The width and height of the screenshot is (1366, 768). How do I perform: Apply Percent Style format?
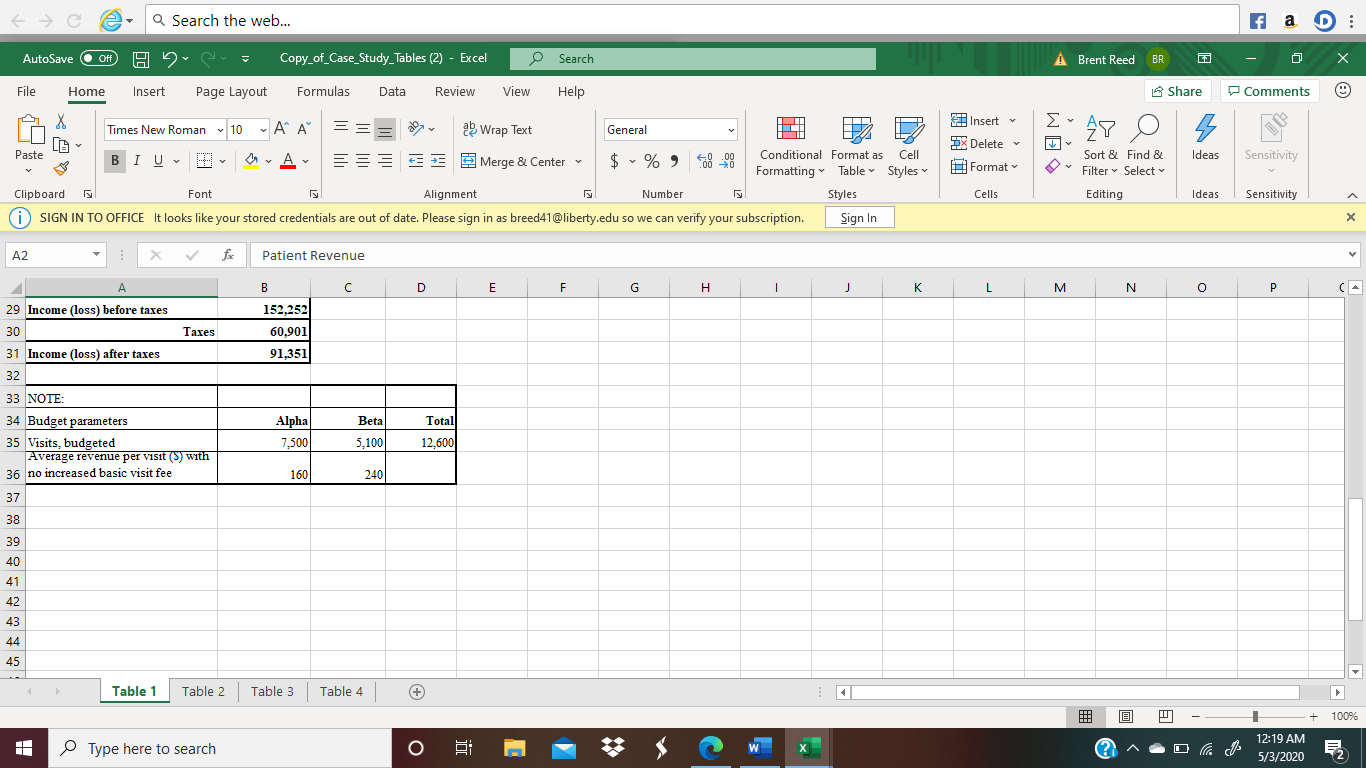coord(651,162)
